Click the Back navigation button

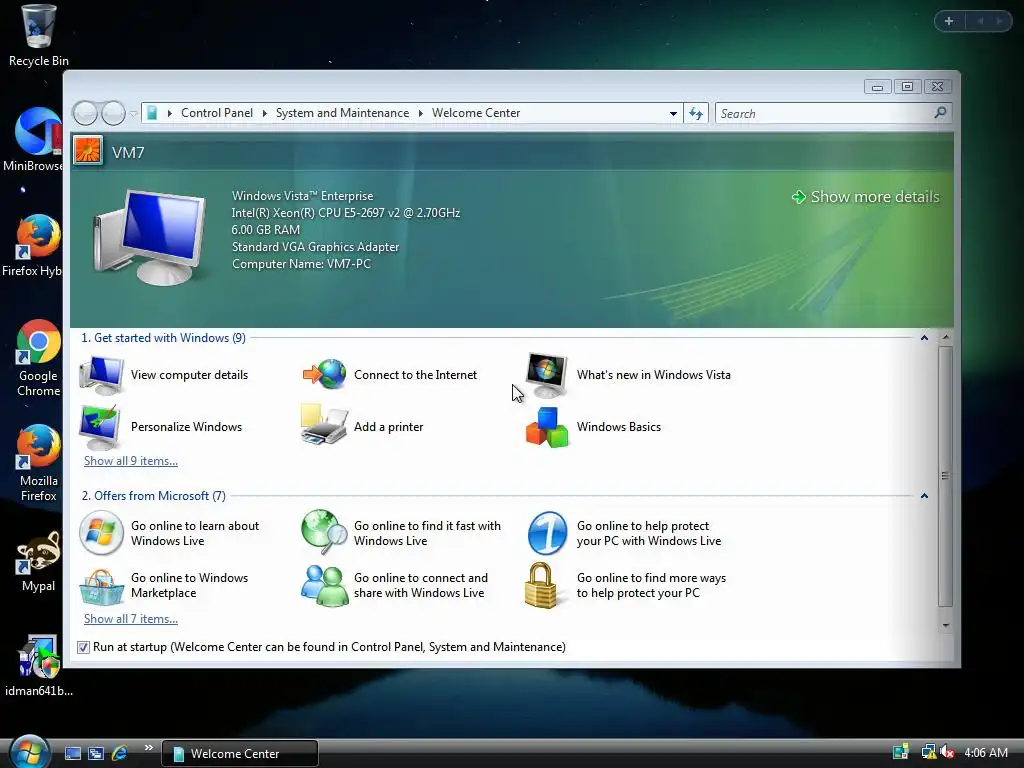pyautogui.click(x=85, y=114)
